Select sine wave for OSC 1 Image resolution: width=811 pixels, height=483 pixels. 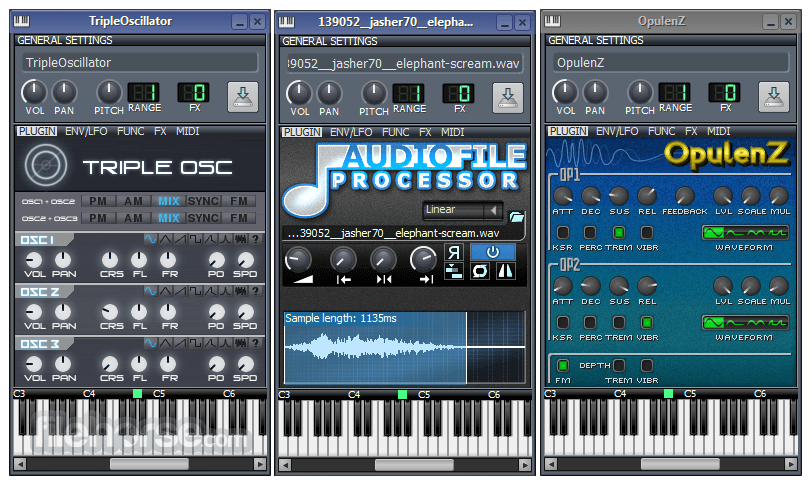pos(151,239)
